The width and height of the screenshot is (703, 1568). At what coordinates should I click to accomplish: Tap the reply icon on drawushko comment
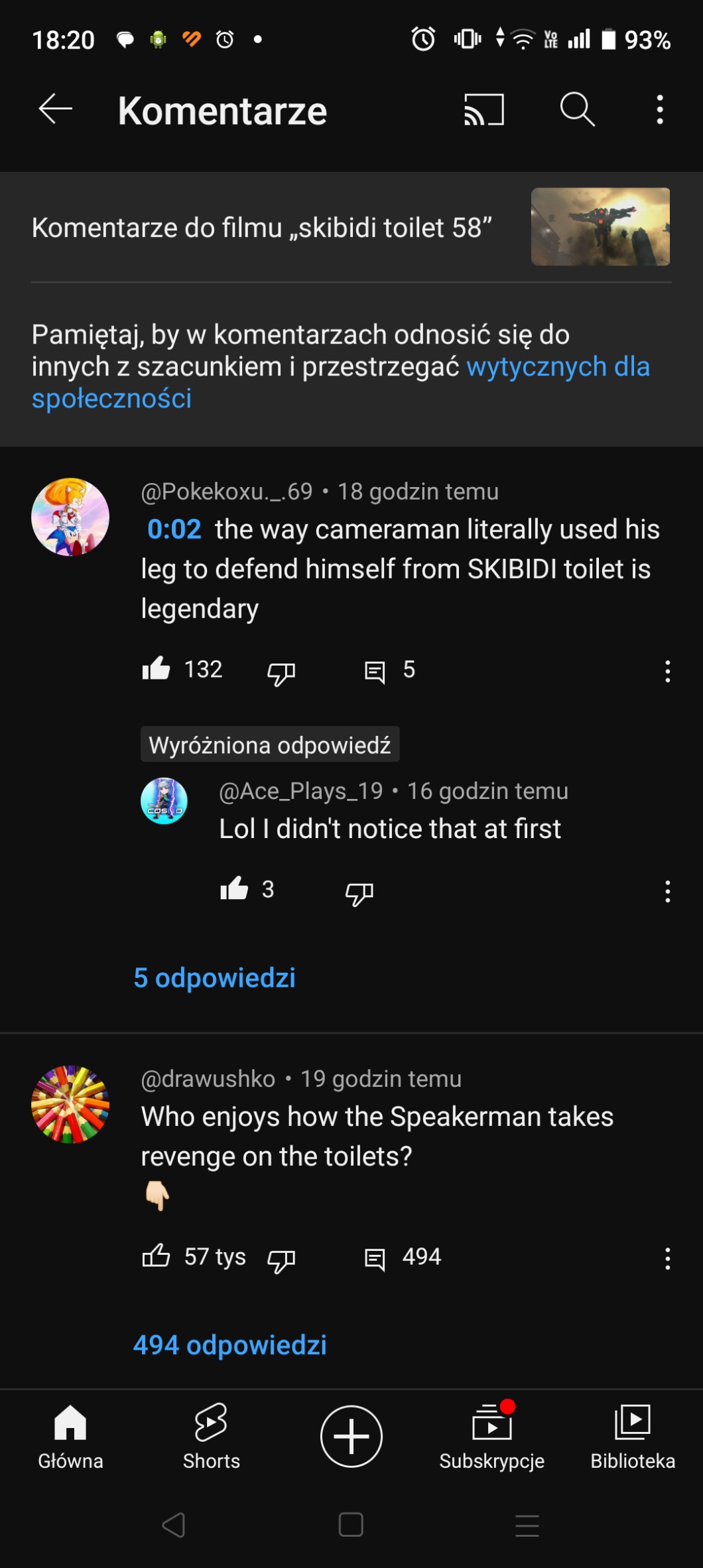point(375,1258)
